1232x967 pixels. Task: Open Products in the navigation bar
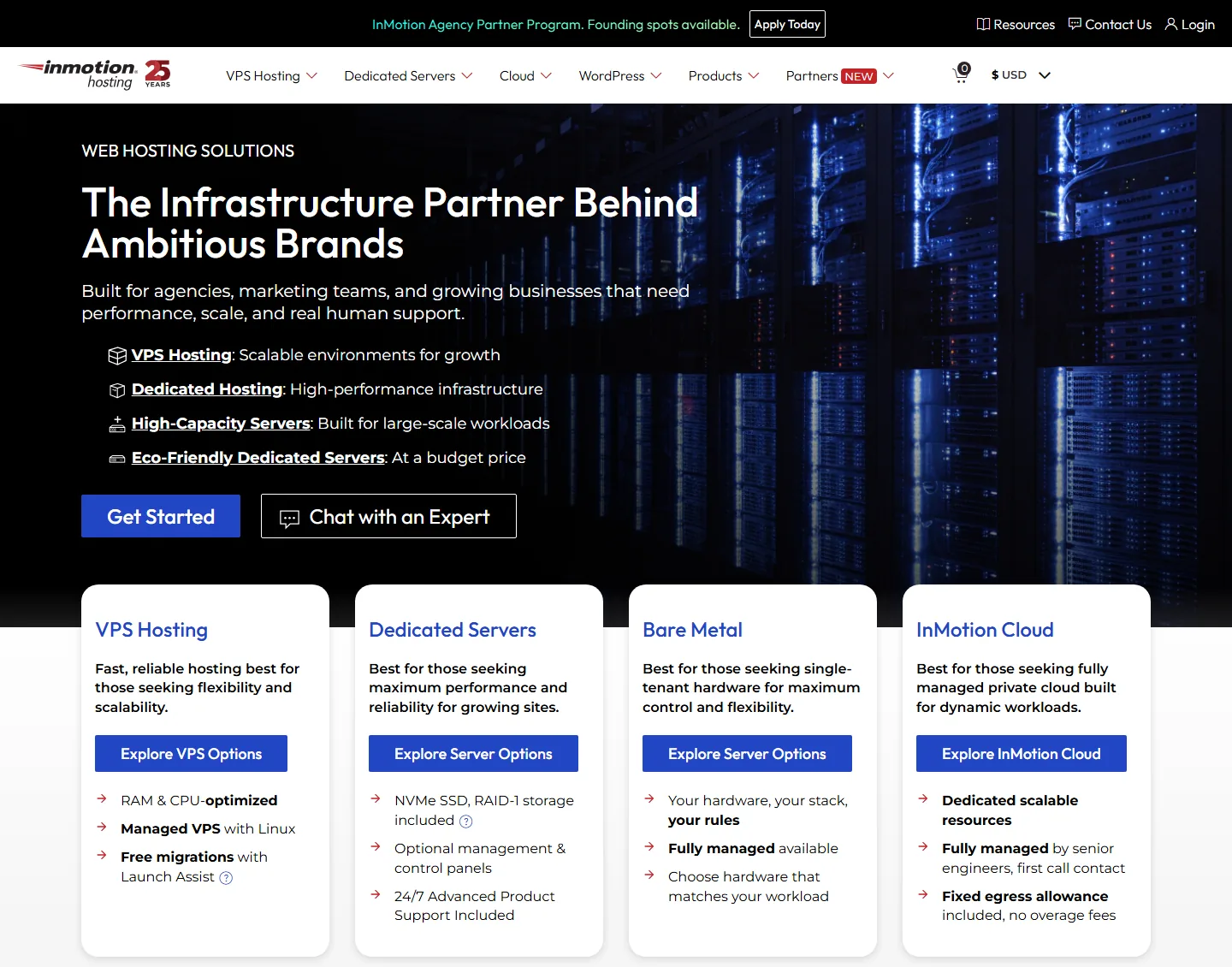715,75
